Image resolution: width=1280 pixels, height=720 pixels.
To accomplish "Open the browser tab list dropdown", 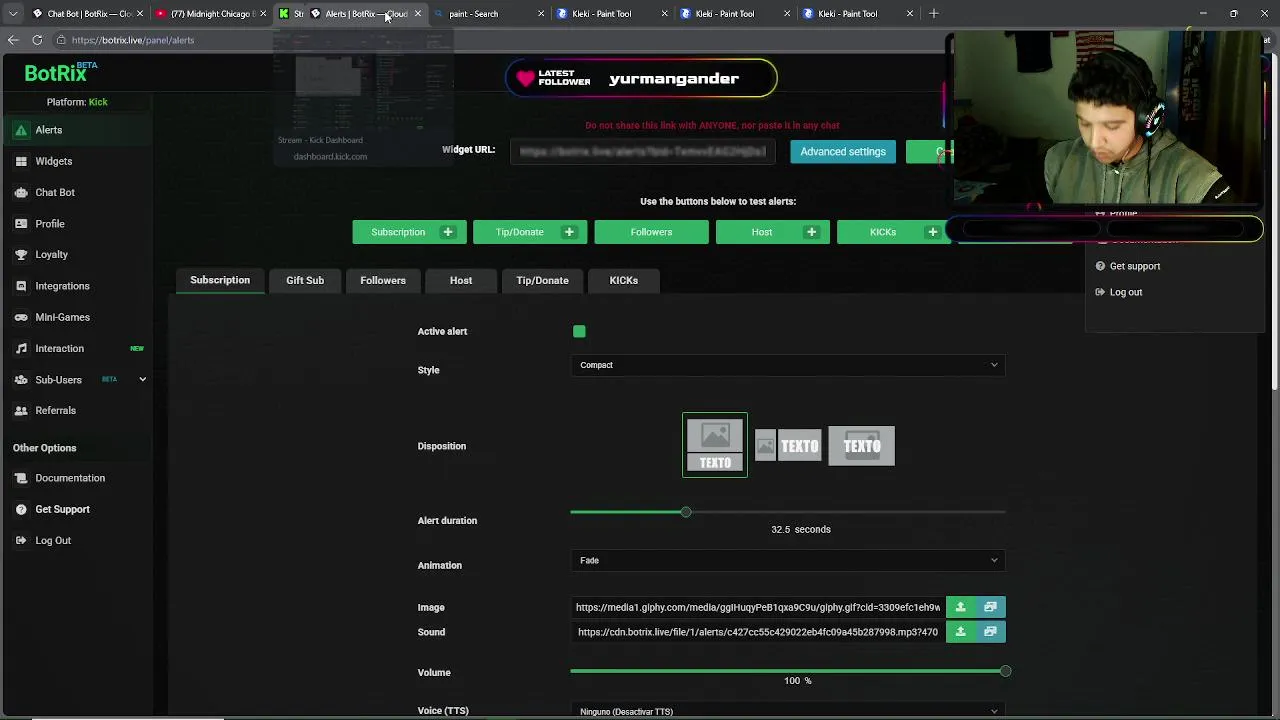I will coord(12,13).
